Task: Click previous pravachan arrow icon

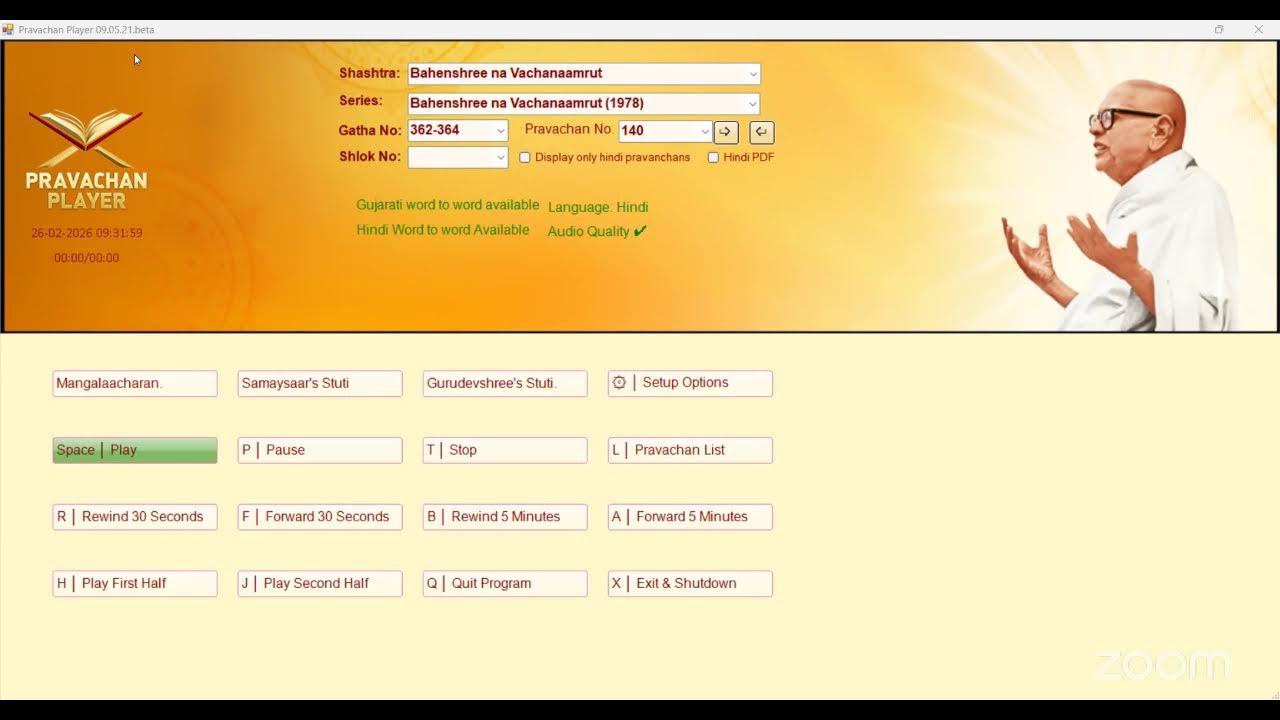Action: coord(761,131)
